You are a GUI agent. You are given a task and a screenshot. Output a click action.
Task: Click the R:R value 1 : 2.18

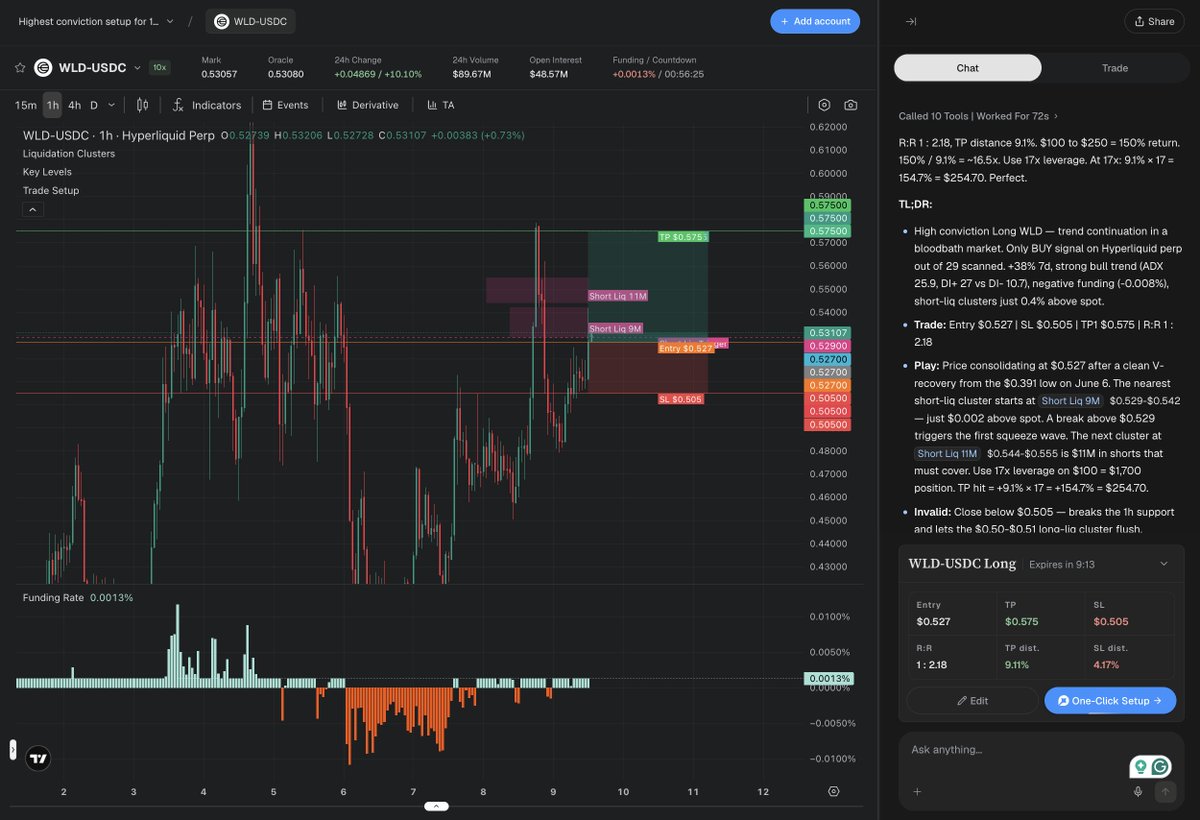point(932,664)
